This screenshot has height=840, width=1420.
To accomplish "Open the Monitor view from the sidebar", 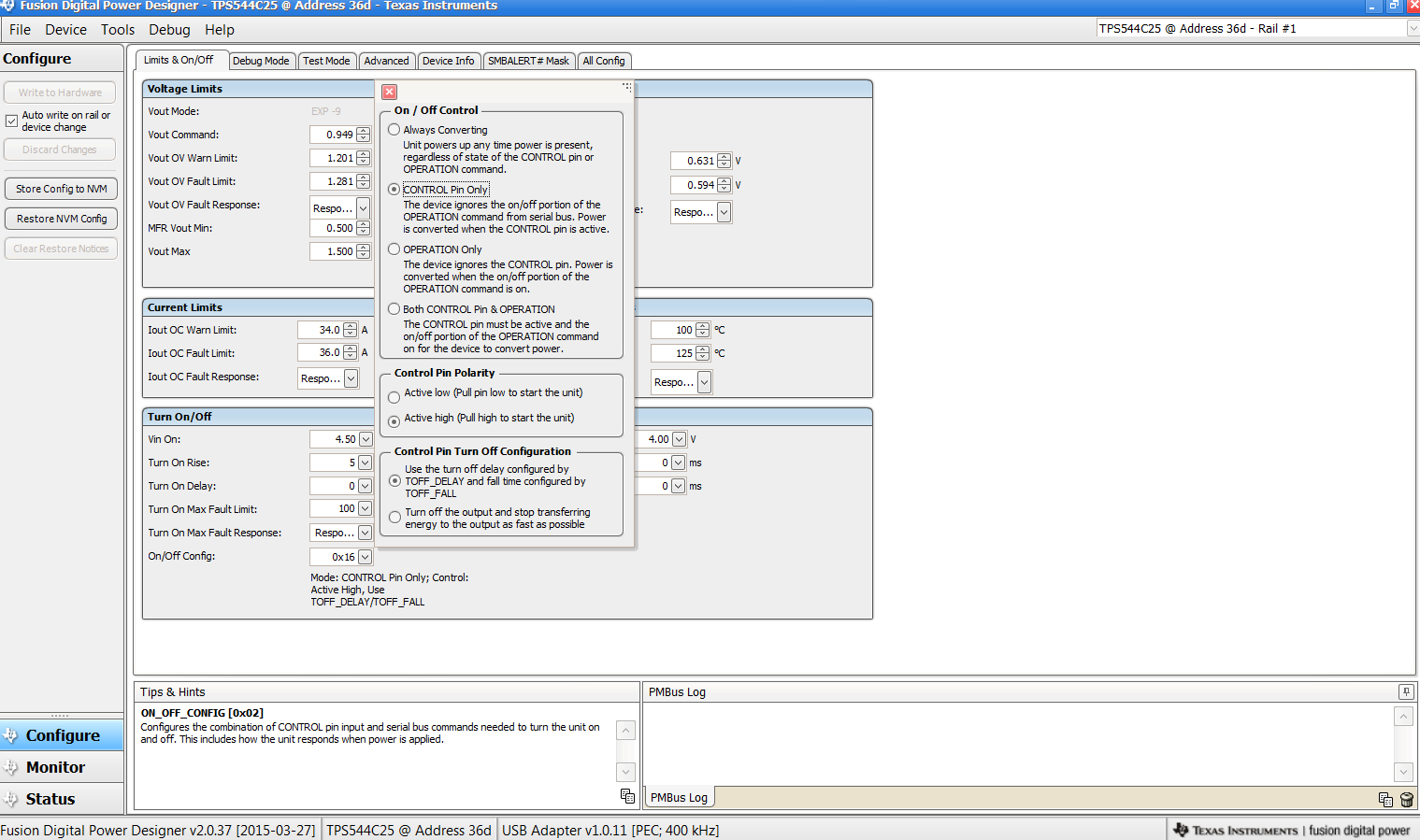I will (x=55, y=767).
